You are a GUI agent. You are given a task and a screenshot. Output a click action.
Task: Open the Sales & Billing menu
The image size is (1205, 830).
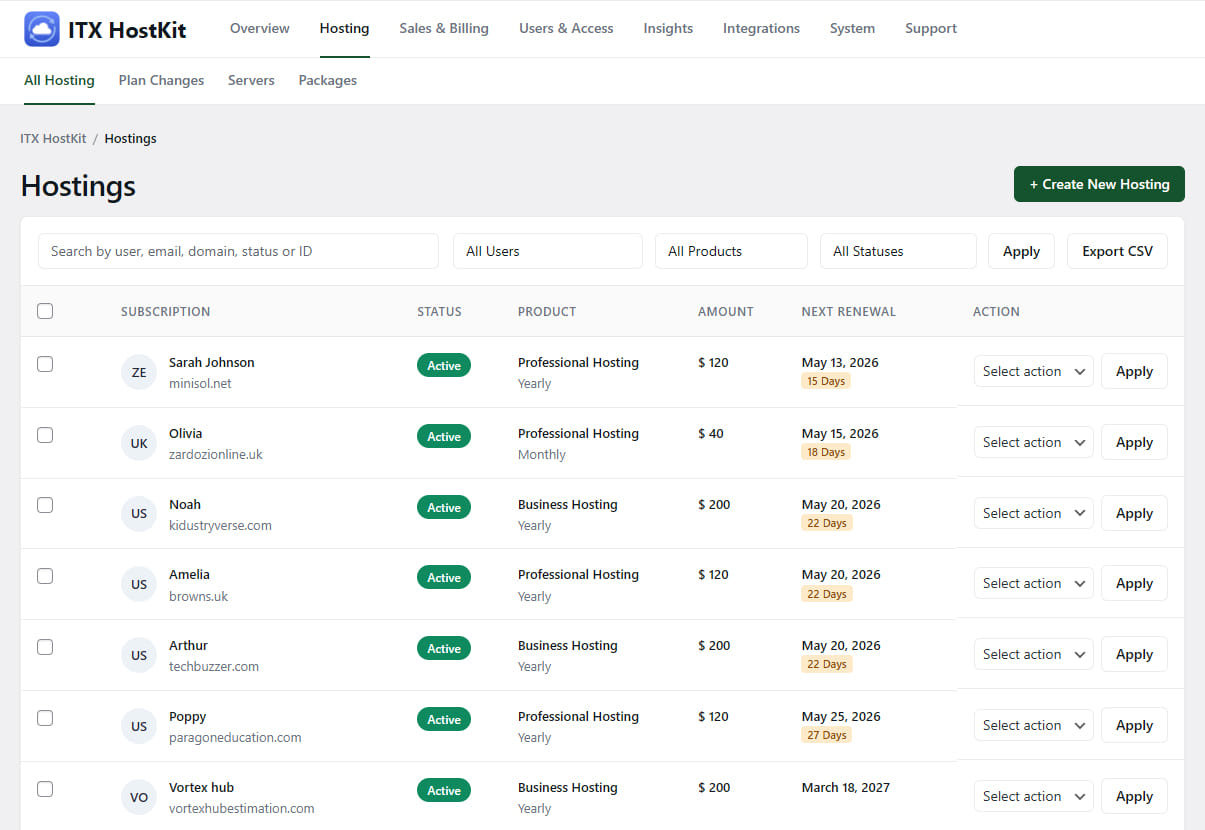point(444,28)
